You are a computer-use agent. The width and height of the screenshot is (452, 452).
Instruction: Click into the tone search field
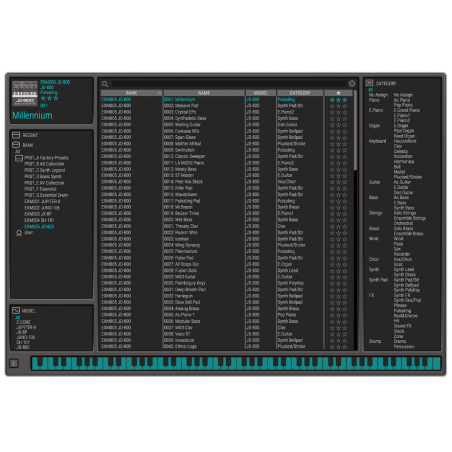(x=229, y=83)
